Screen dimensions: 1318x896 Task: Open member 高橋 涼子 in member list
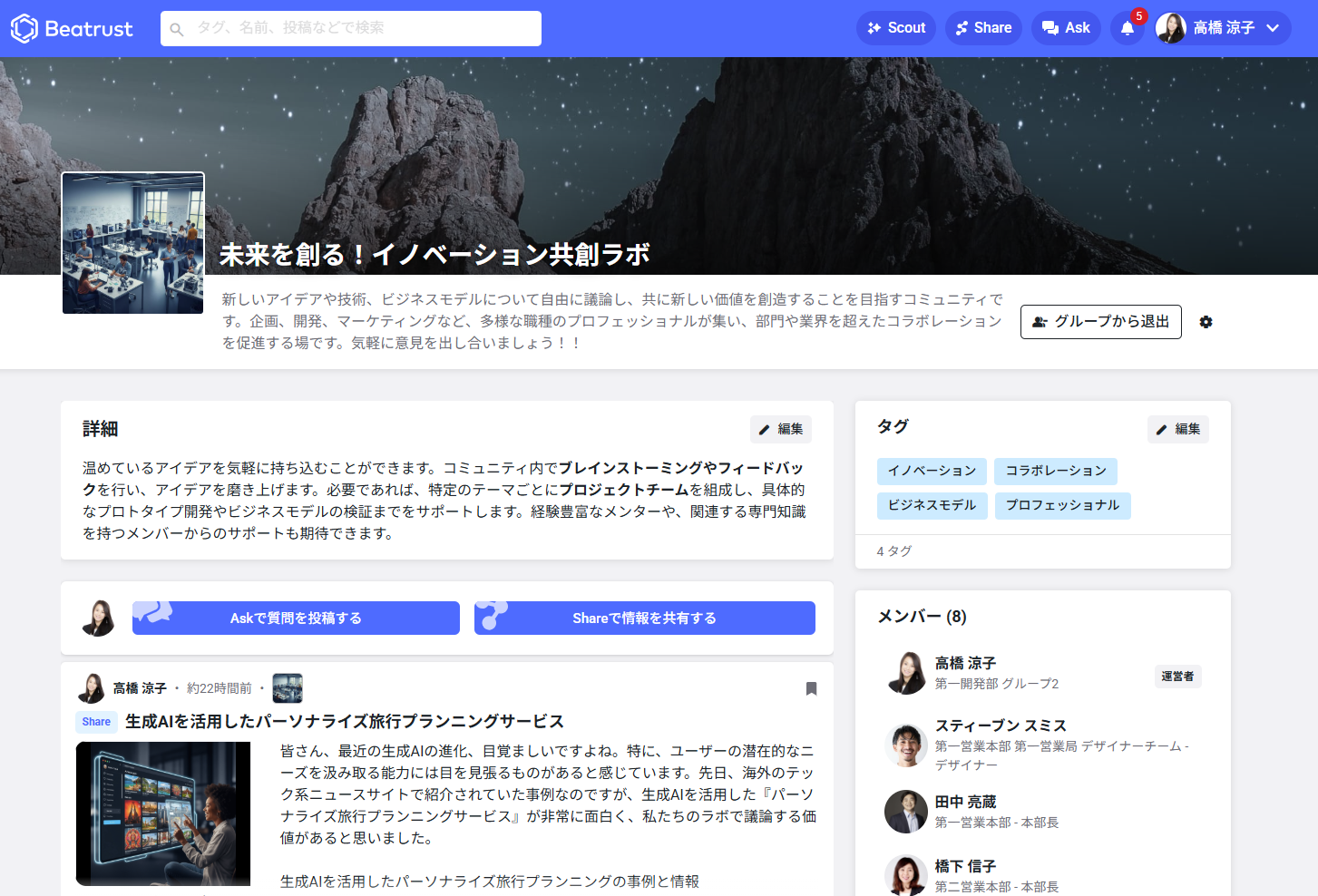pos(966,663)
